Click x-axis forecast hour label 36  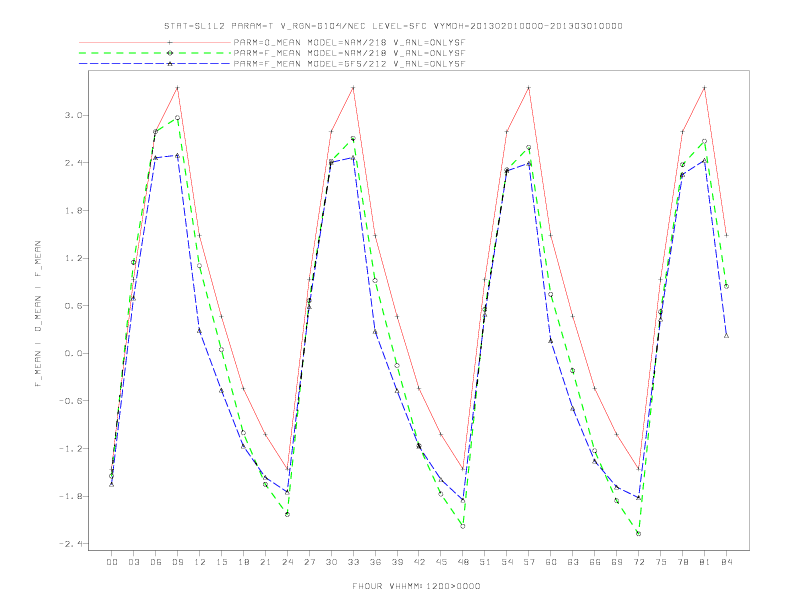click(375, 562)
